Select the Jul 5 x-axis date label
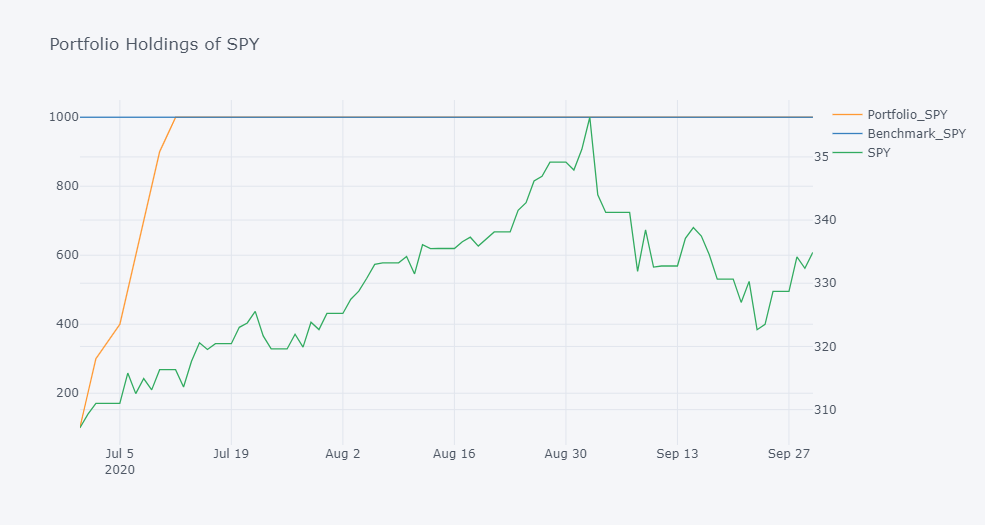Screen dimensions: 985x525 point(119,453)
